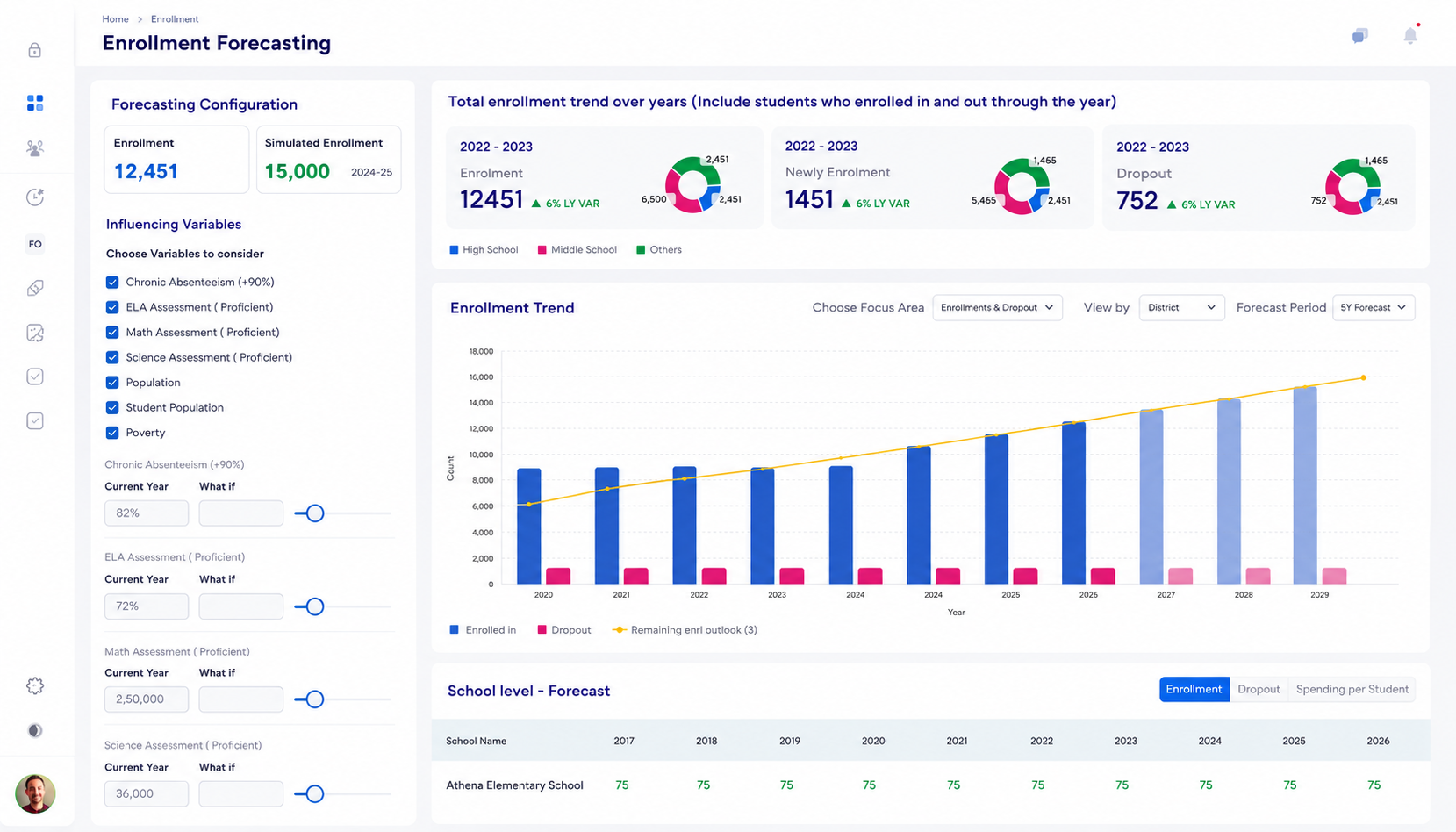Viewport: 1456px width, 832px height.
Task: Open the View by District dropdown
Action: pyautogui.click(x=1181, y=307)
